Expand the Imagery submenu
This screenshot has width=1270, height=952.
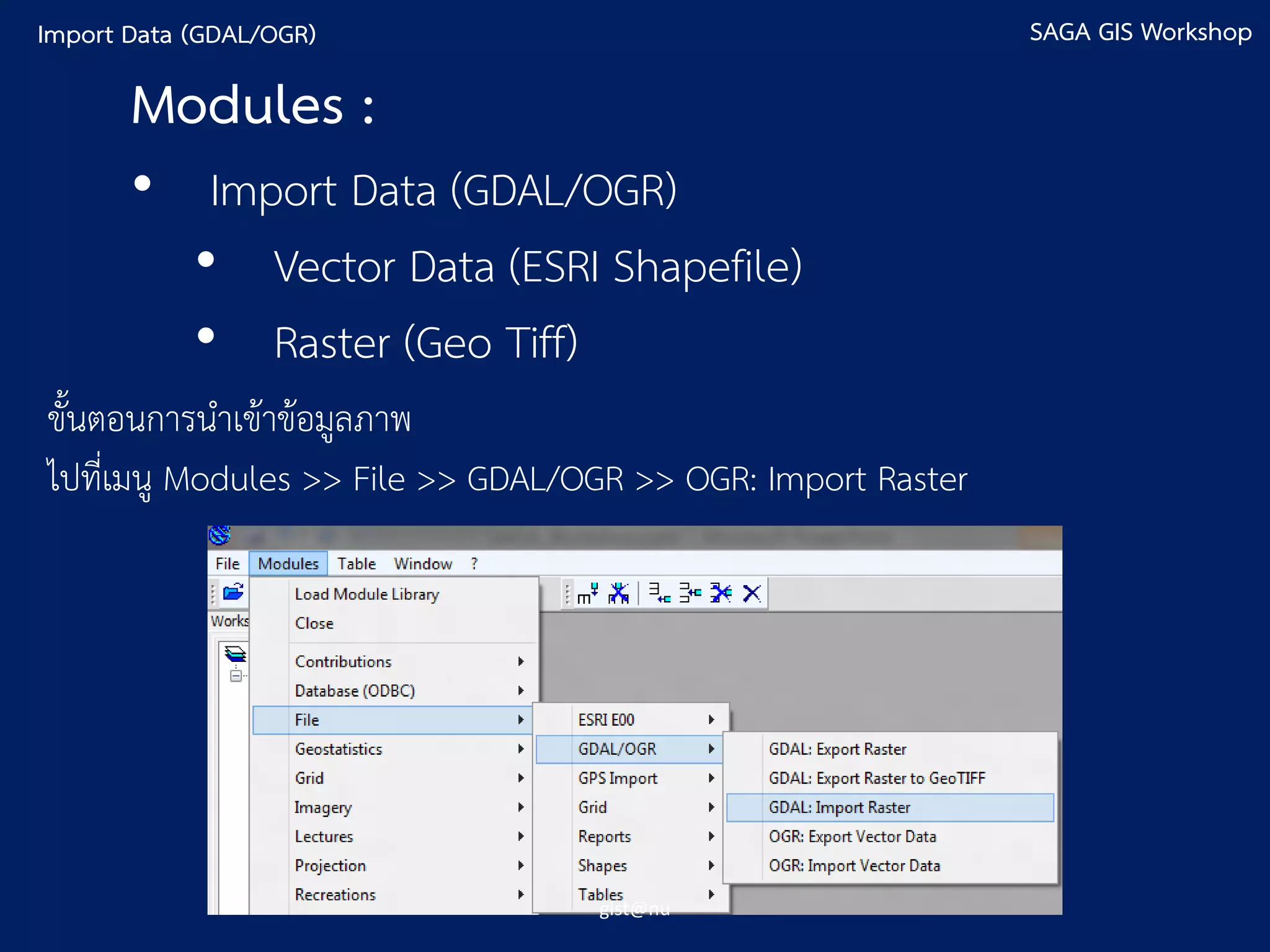tap(393, 807)
